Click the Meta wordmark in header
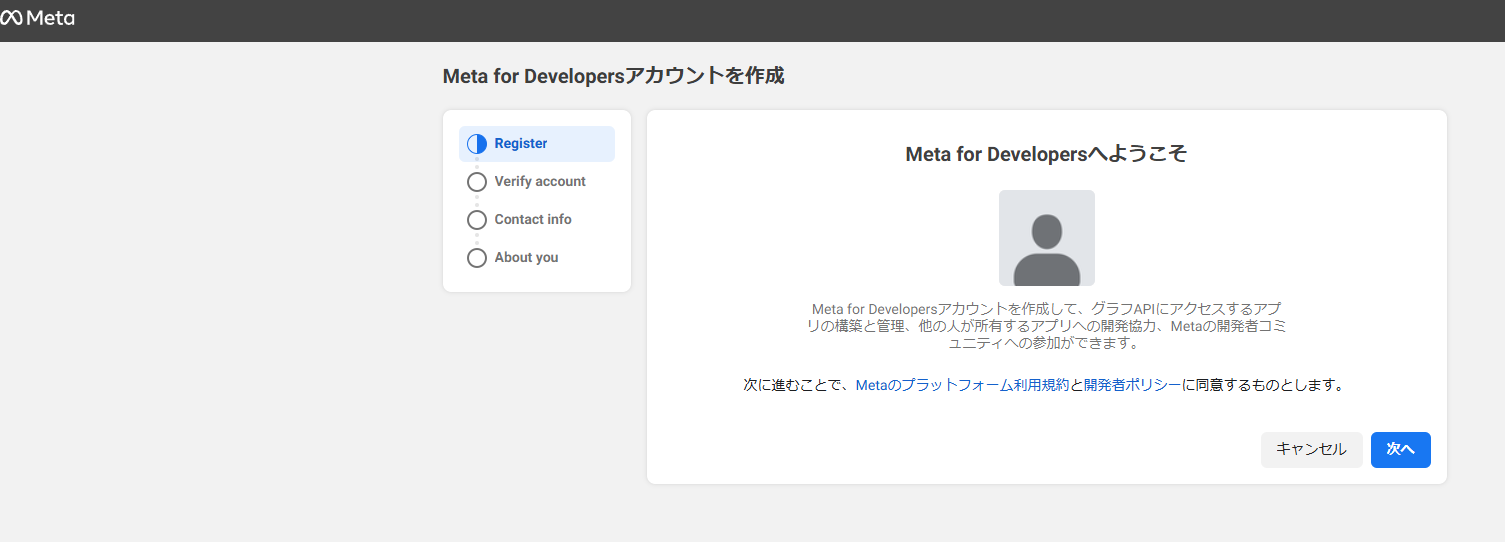The image size is (1505, 542). [50, 18]
